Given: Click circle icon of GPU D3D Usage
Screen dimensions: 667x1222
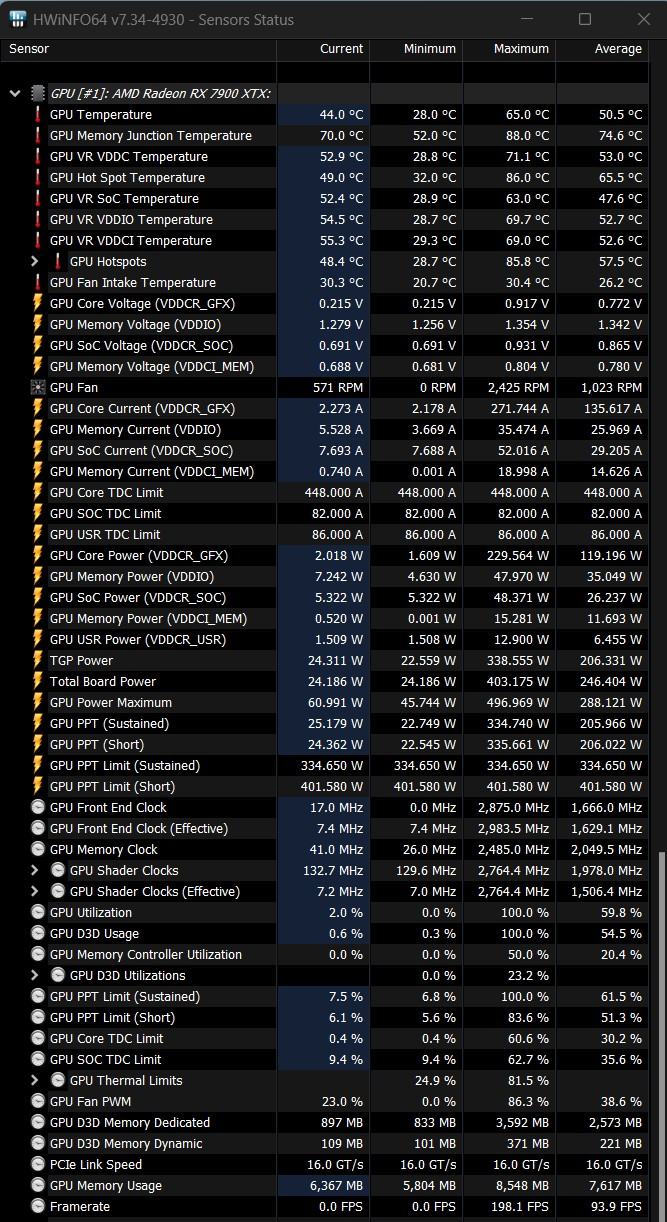Looking at the screenshot, I should [38, 933].
